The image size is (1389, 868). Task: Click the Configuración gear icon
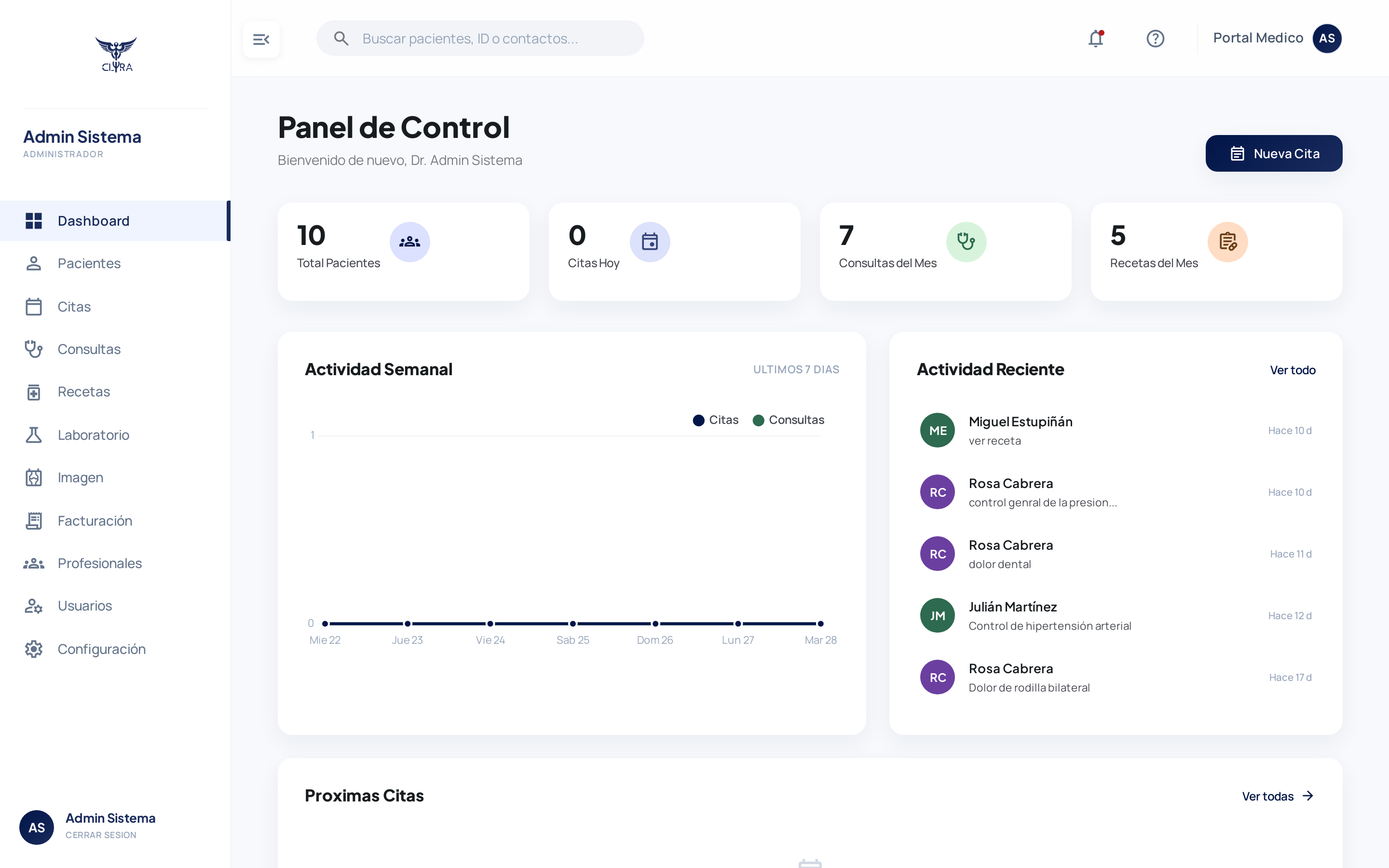point(33,649)
